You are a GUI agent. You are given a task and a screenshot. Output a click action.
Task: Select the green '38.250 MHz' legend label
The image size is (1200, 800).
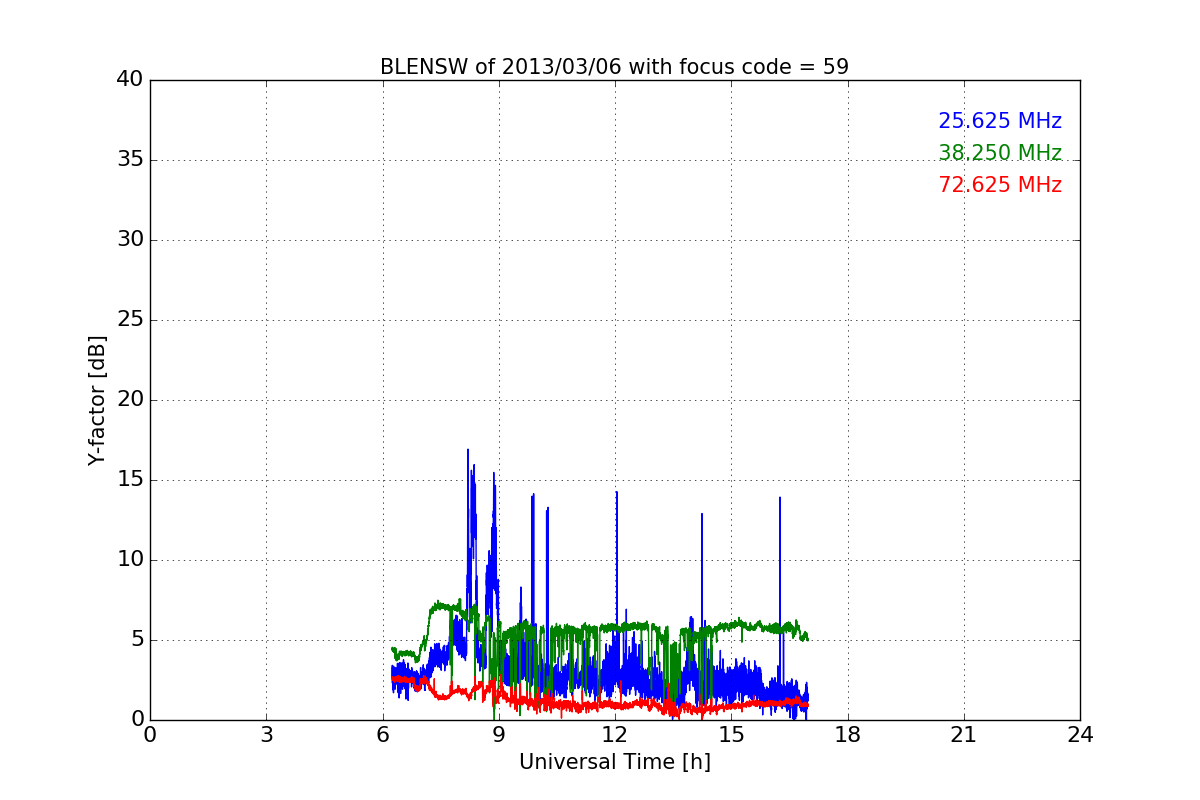(x=1000, y=153)
